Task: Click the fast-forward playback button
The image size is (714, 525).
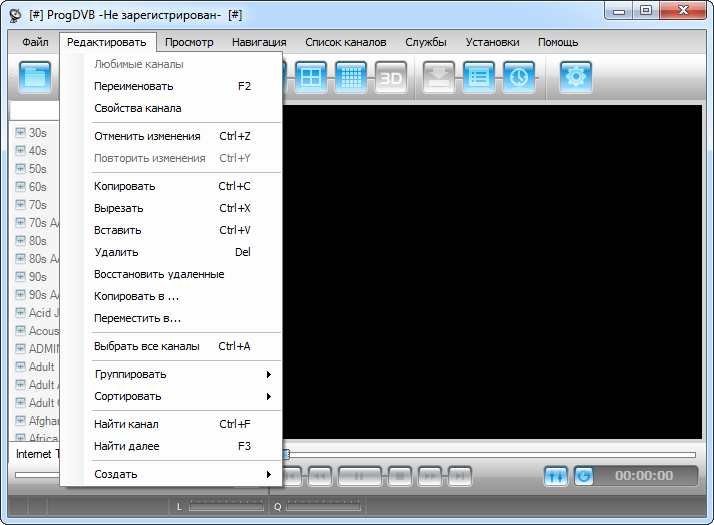Action: pyautogui.click(x=430, y=476)
